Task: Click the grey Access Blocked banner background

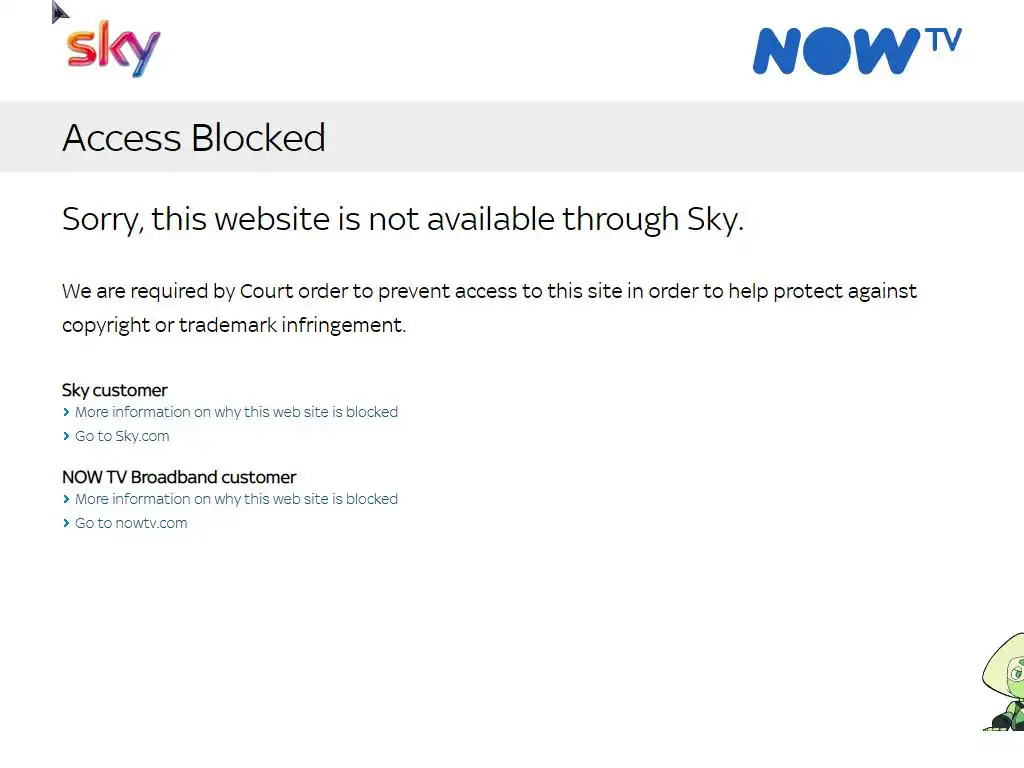Action: (653, 137)
